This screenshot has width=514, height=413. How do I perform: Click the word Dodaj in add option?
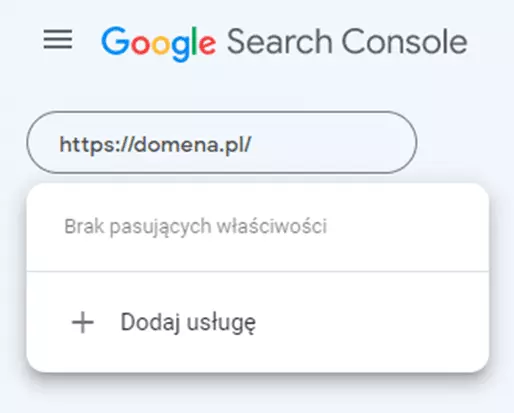click(151, 322)
